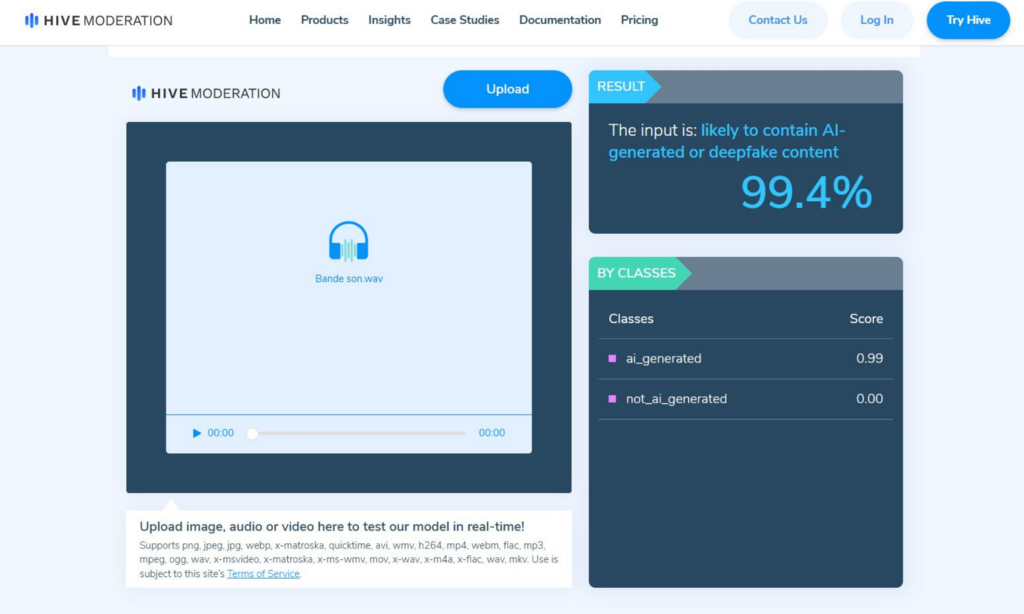Click the Upload button
The height and width of the screenshot is (614, 1024).
pos(507,89)
